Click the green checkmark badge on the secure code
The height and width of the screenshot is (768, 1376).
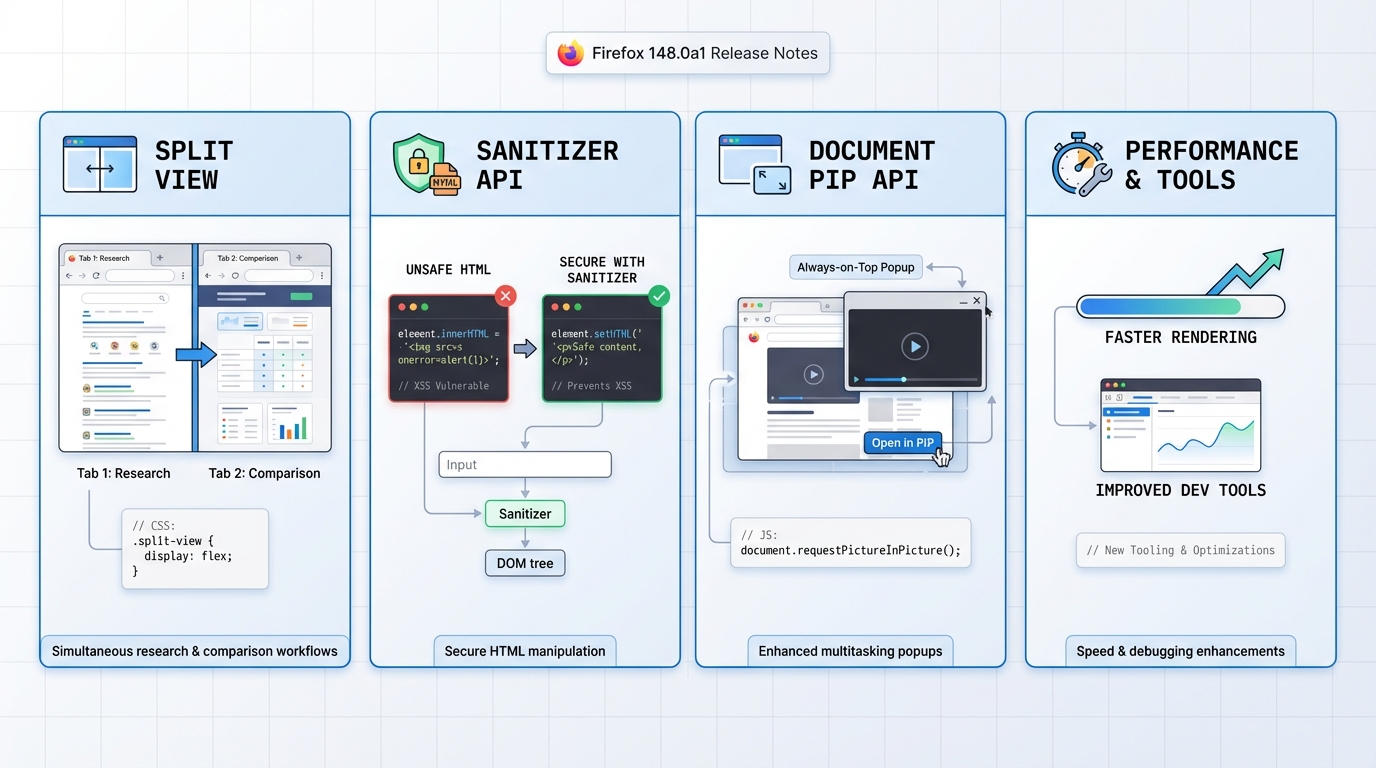point(659,296)
